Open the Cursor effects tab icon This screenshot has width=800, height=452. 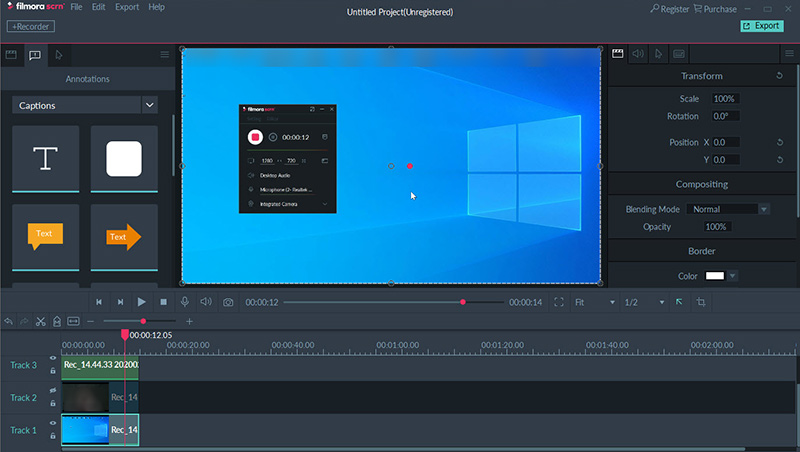point(59,55)
